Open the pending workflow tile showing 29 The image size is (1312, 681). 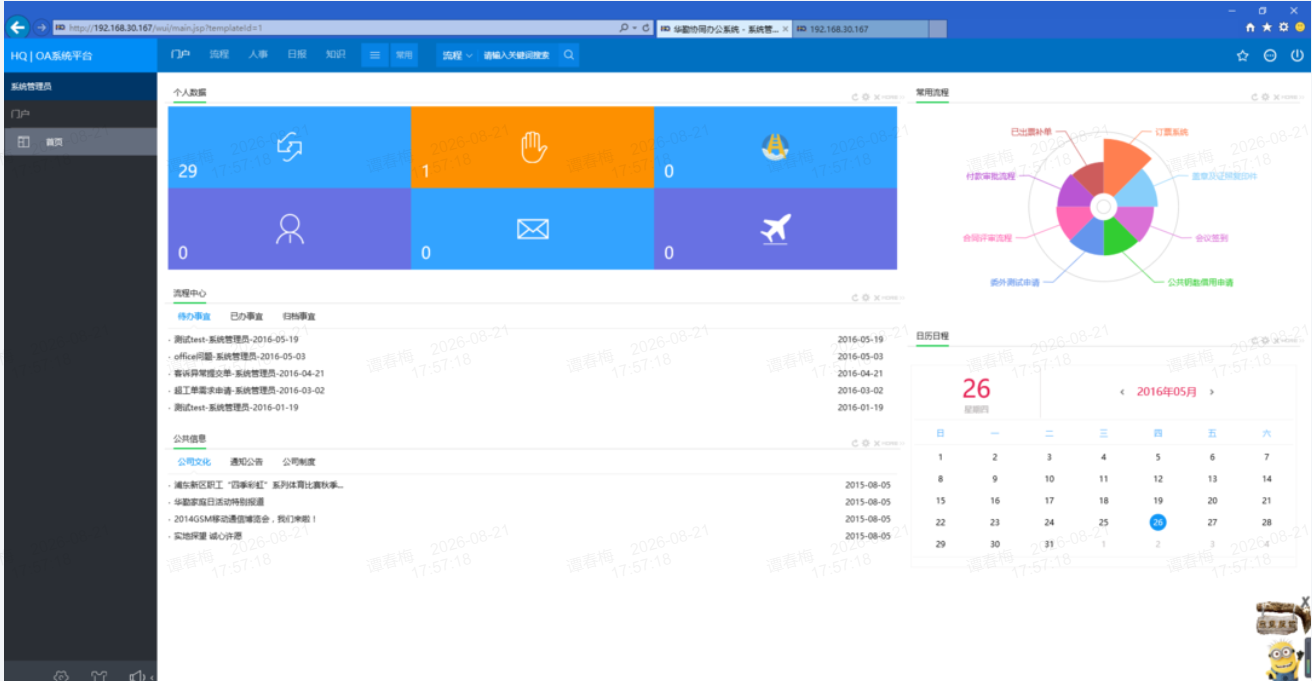click(289, 147)
